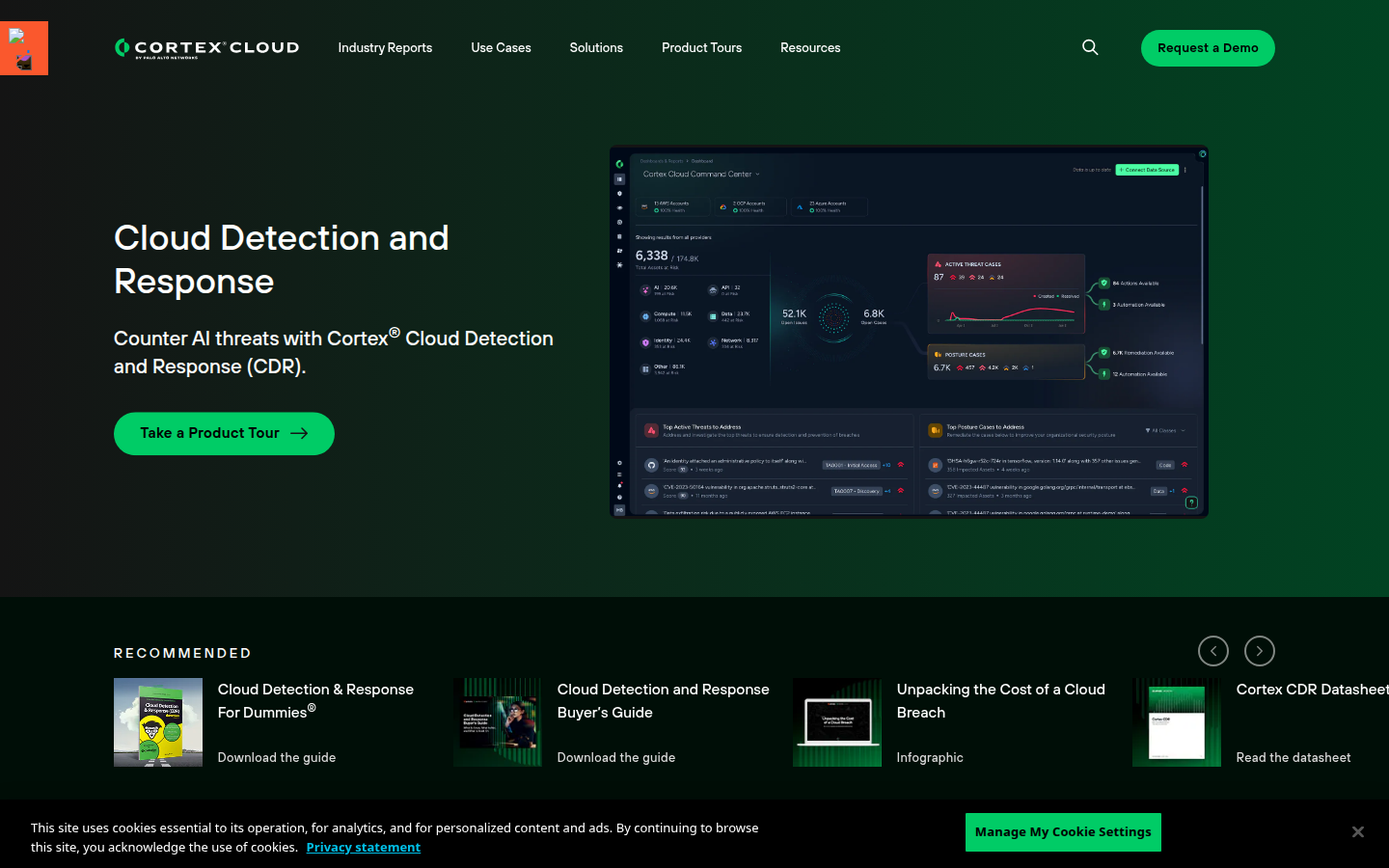This screenshot has height=868, width=1389.
Task: Open the Industry Reports menu
Action: (x=385, y=47)
